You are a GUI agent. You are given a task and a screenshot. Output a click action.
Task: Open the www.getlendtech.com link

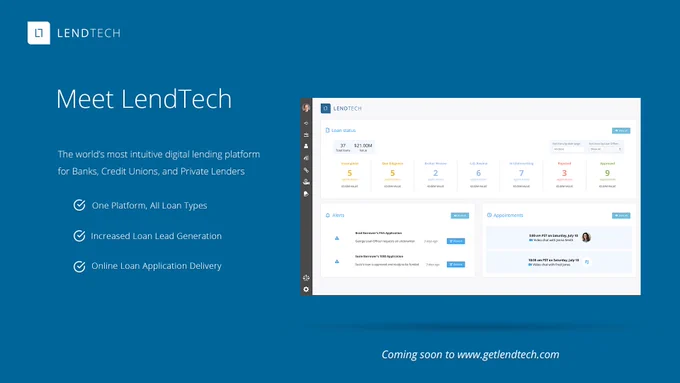pyautogui.click(x=508, y=355)
